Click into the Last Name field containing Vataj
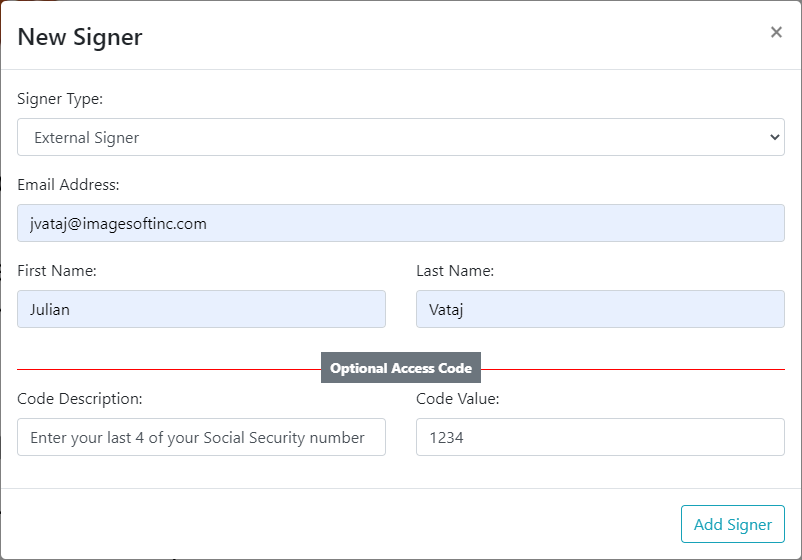 click(600, 309)
